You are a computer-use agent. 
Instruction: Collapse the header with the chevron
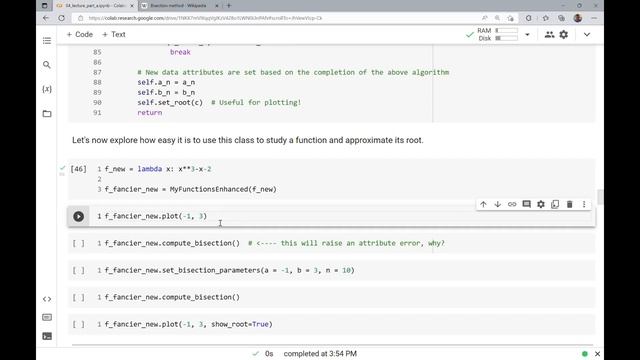[x=587, y=35]
